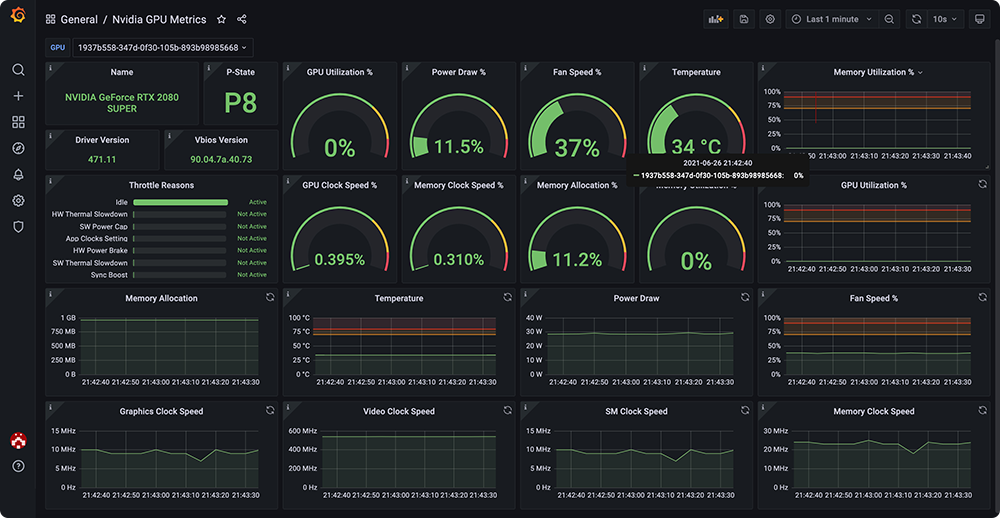This screenshot has width=1000, height=518.
Task: Open the Alerting bell icon
Action: (x=18, y=175)
